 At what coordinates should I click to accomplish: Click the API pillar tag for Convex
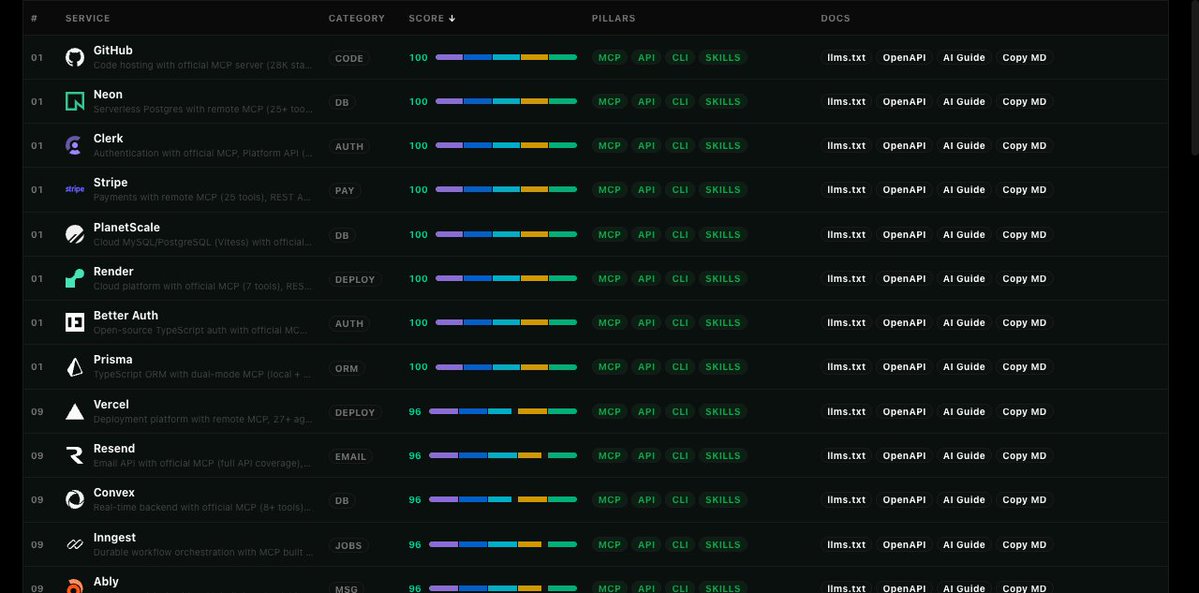(646, 500)
